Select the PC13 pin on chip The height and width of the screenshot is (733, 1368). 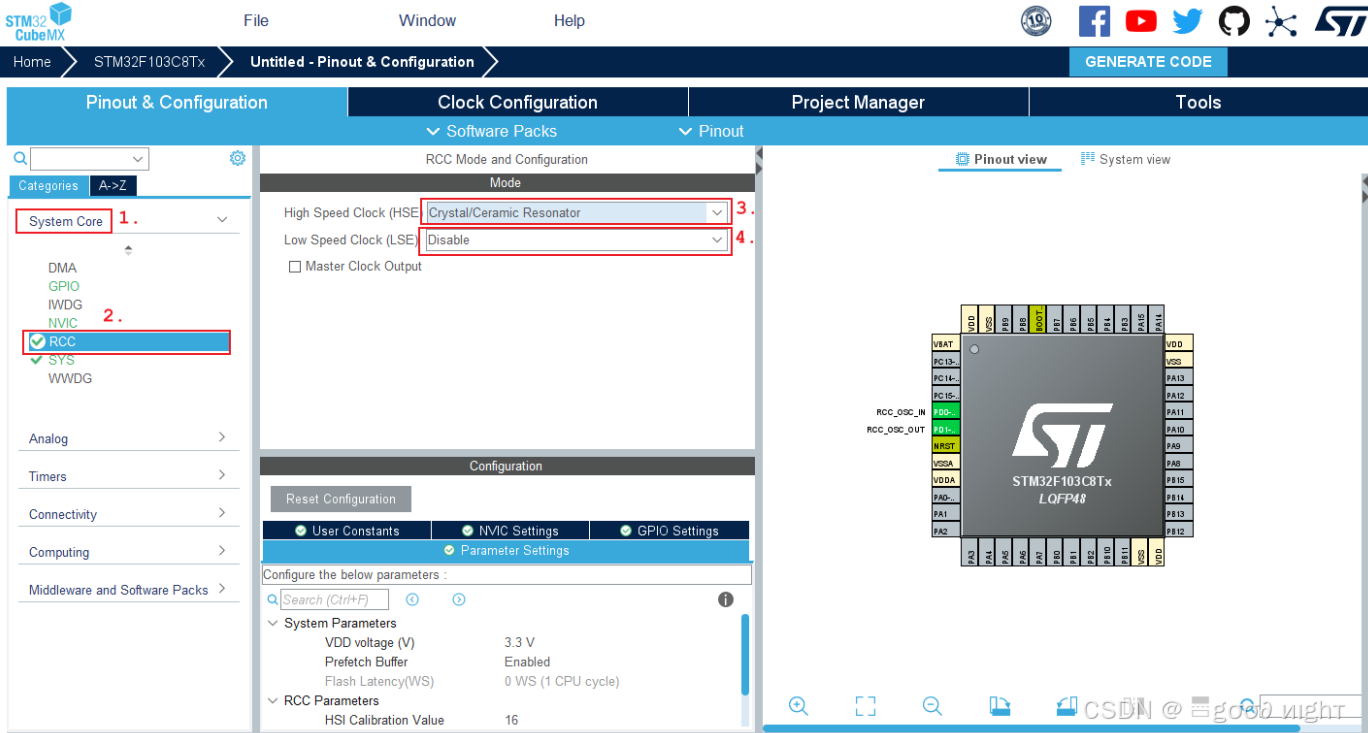click(945, 361)
